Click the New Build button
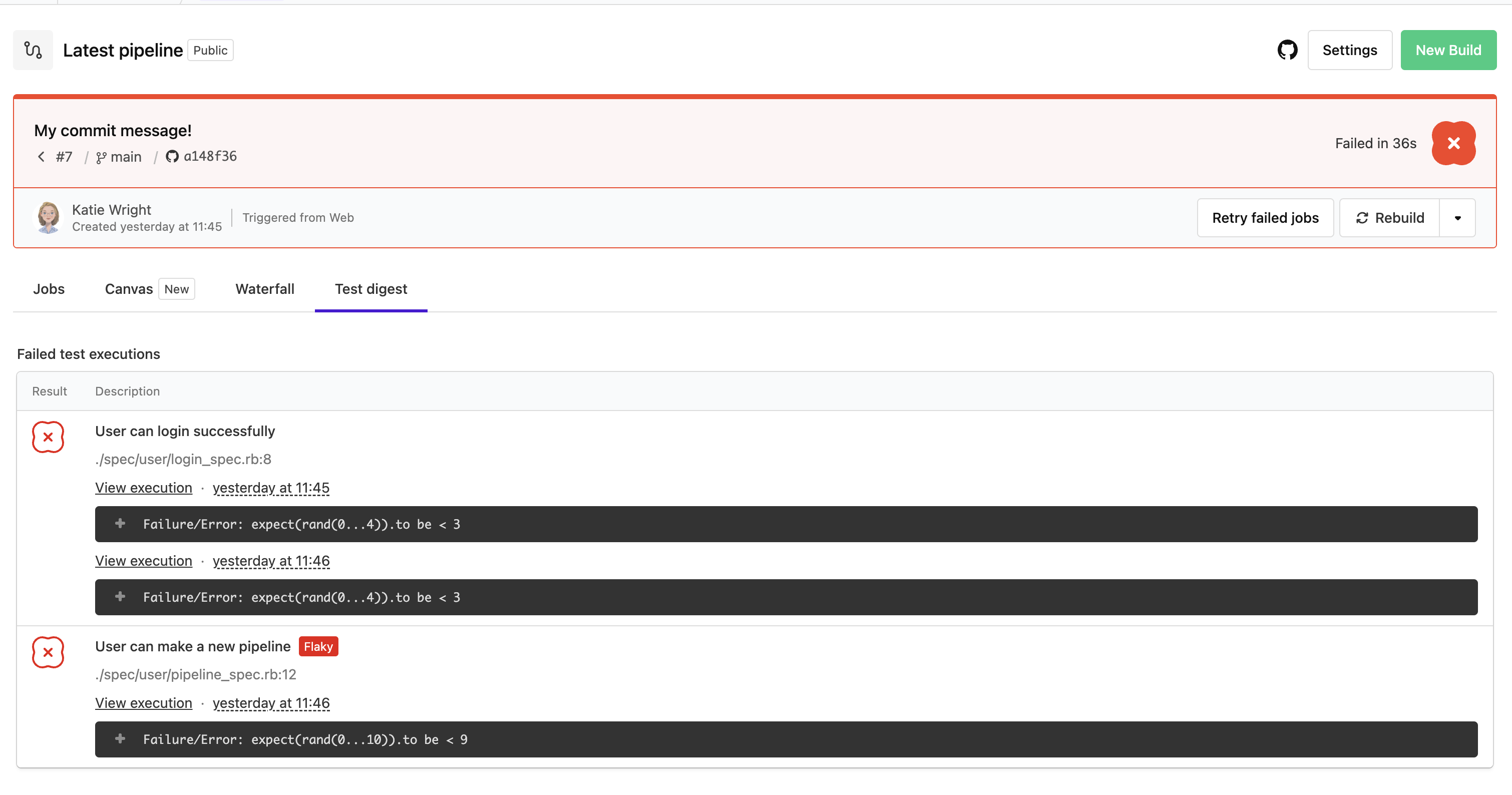The image size is (1512, 795). click(x=1448, y=50)
